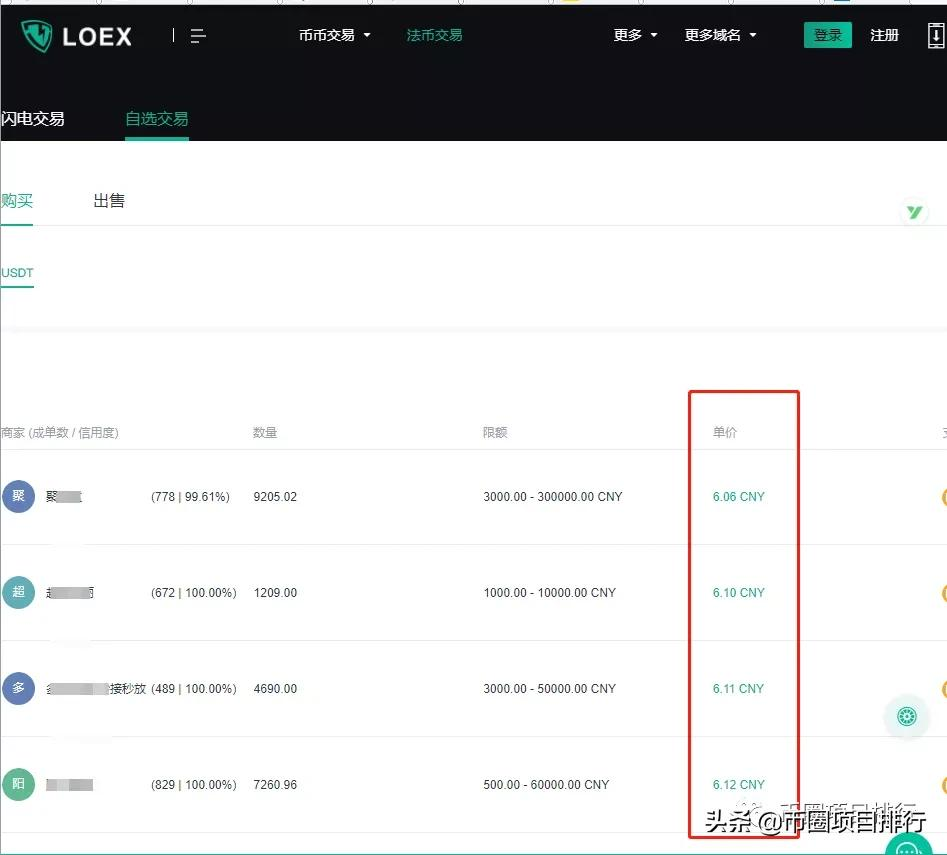Image resolution: width=947 pixels, height=855 pixels.
Task: Click the limit 500.00 - 60000.00 CNY
Action: click(547, 784)
